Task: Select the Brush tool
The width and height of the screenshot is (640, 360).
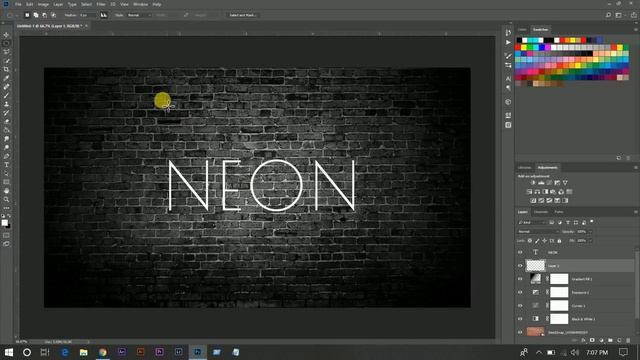Action: pos(6,95)
